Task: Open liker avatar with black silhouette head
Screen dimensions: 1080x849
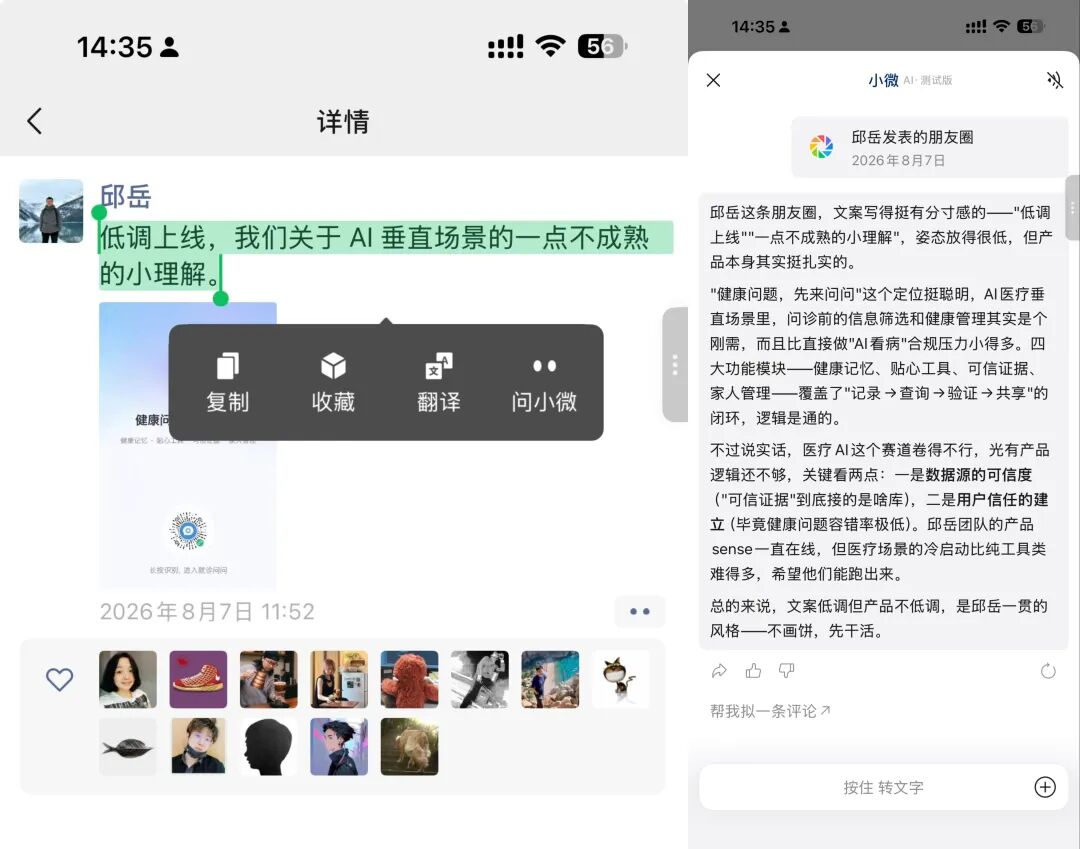Action: 269,747
